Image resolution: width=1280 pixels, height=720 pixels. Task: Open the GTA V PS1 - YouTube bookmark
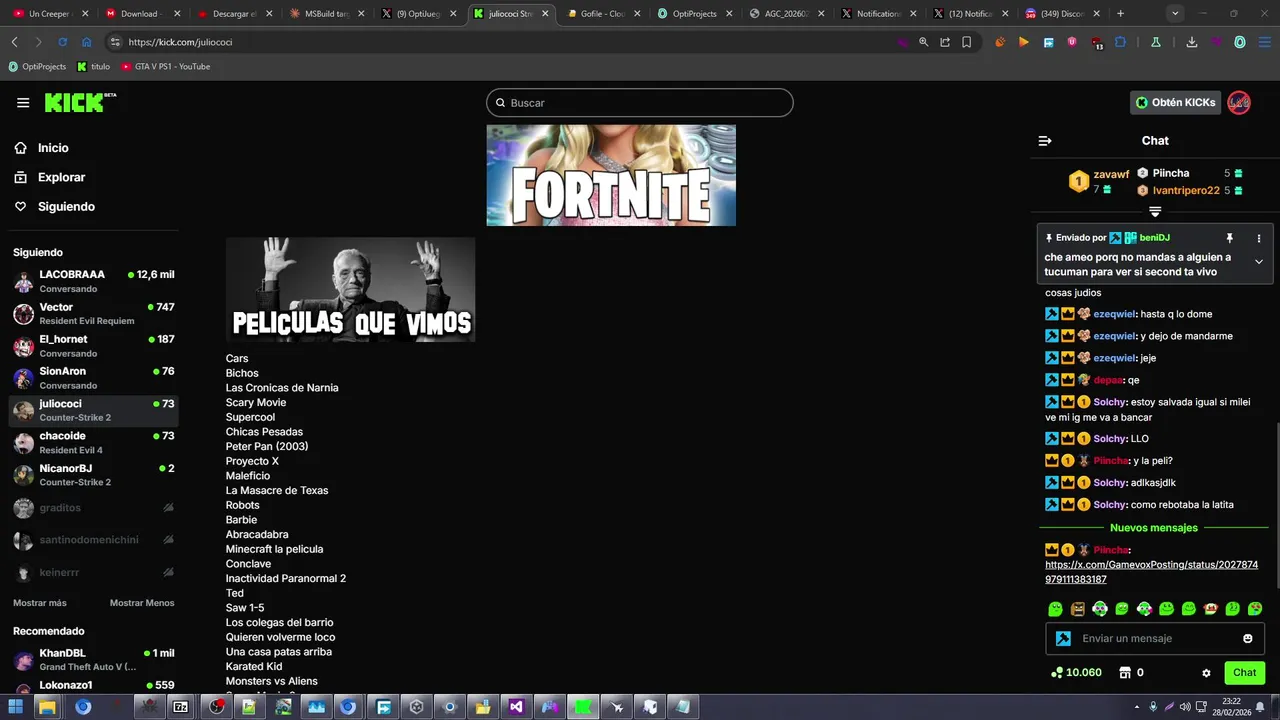(x=165, y=67)
